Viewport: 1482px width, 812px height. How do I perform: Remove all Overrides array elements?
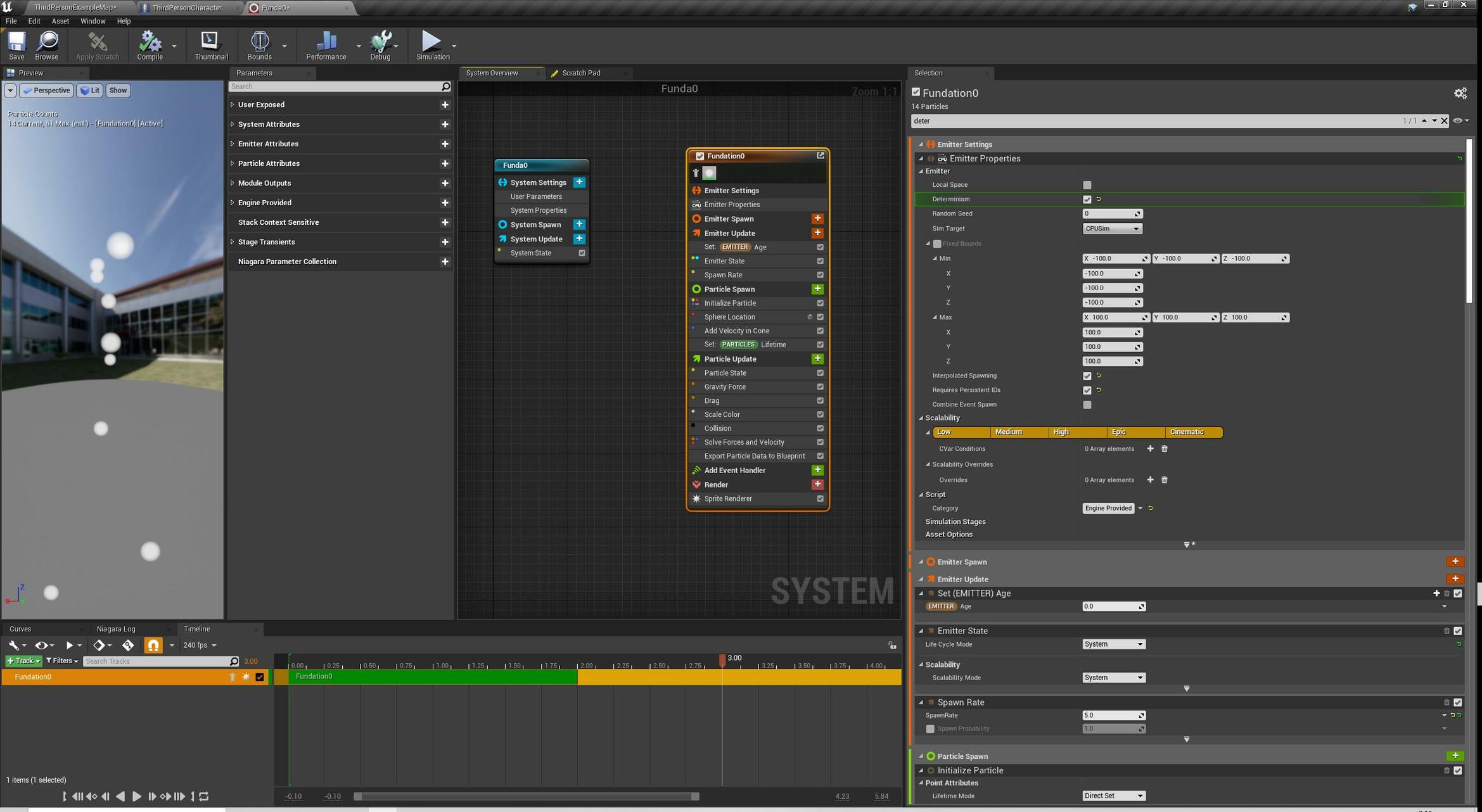[x=1164, y=480]
